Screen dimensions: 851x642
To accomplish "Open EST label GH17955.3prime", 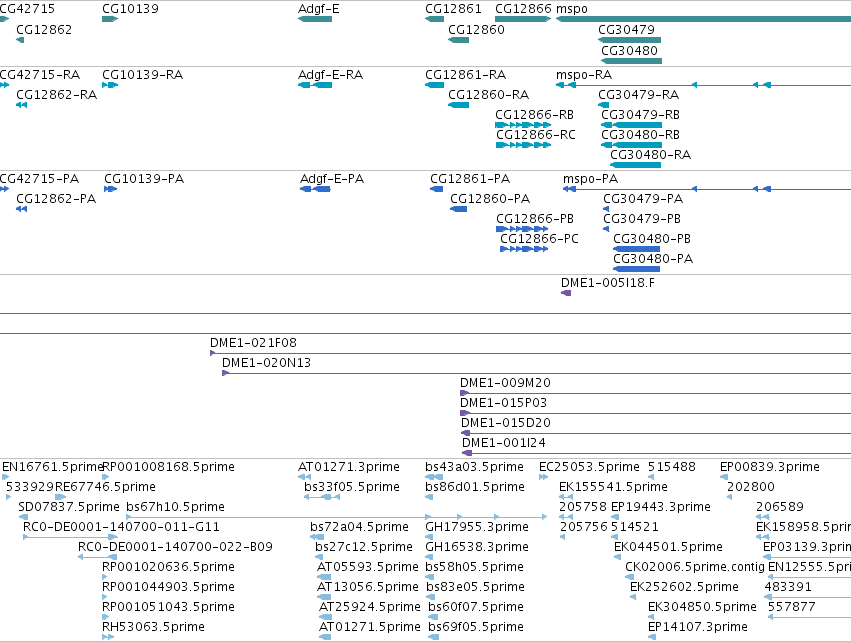I will [x=477, y=527].
